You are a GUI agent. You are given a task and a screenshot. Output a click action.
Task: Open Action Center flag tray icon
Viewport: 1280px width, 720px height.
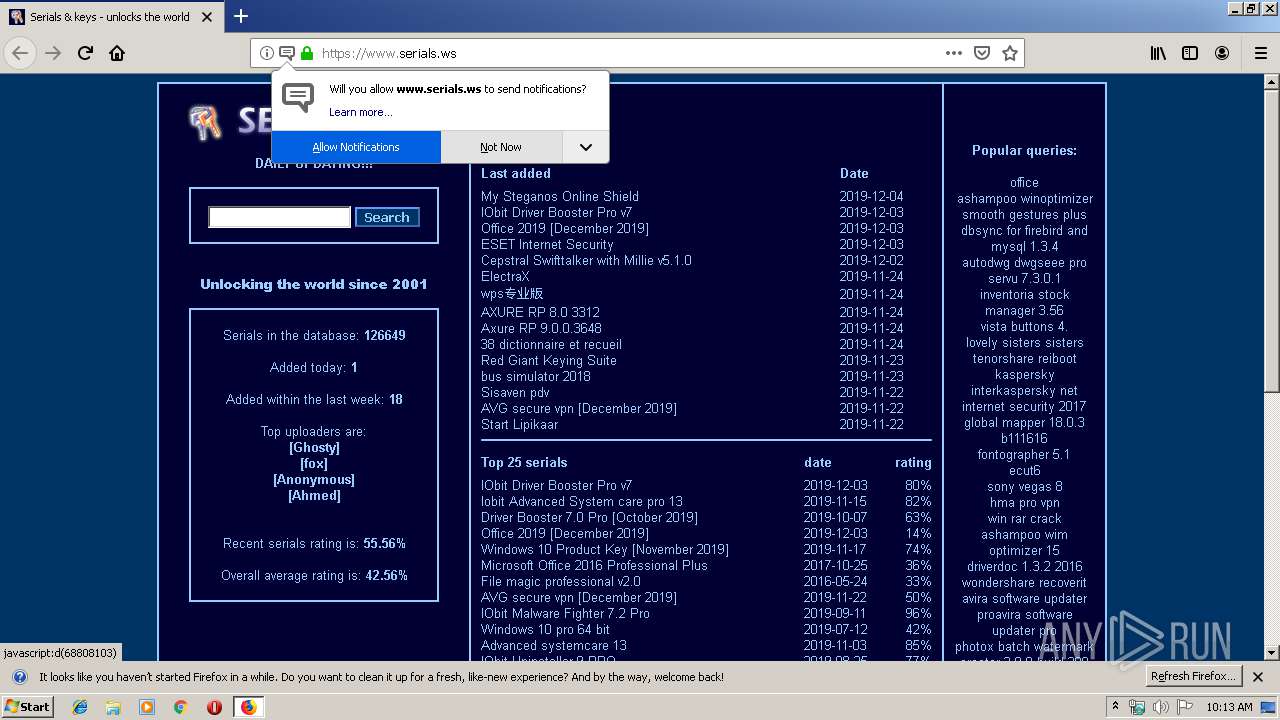pyautogui.click(x=1184, y=707)
